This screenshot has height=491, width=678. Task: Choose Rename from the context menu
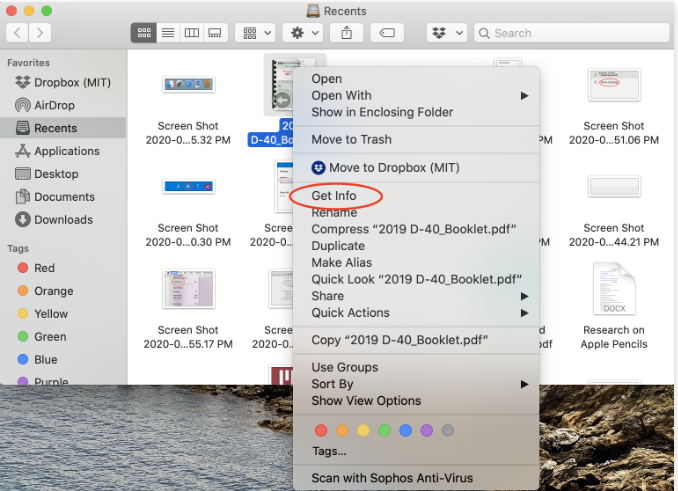(x=416, y=213)
